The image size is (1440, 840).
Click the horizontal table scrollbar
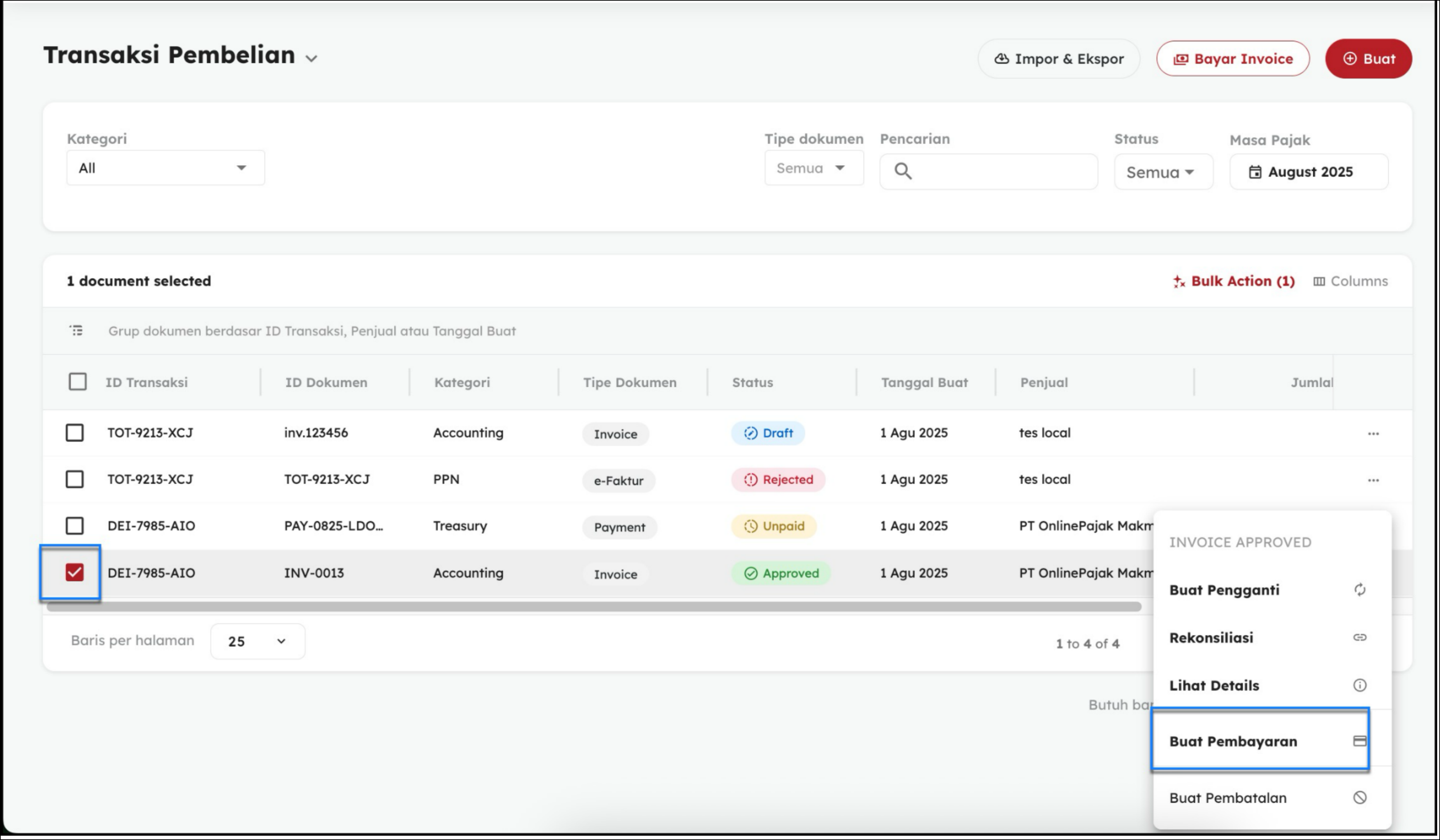coord(594,606)
